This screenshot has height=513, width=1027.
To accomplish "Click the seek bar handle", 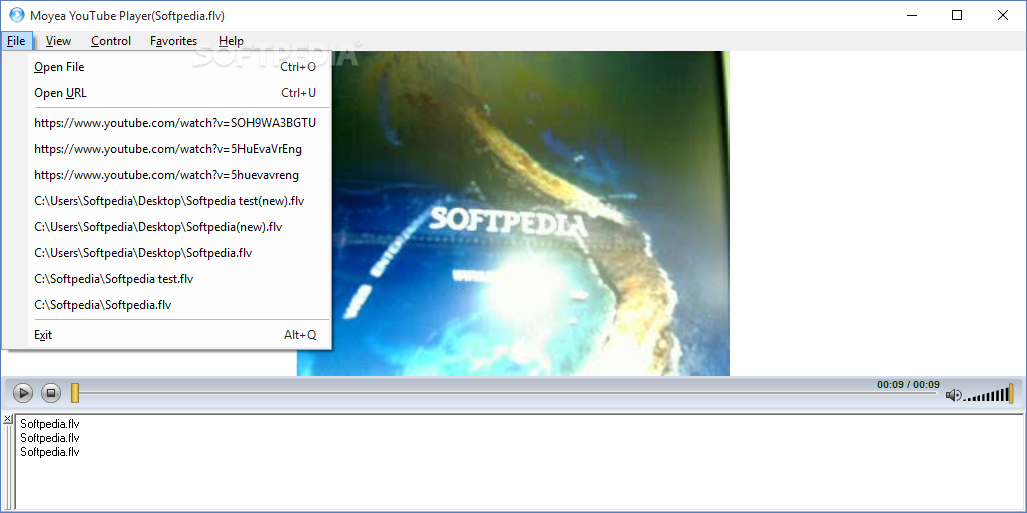I will (75, 393).
